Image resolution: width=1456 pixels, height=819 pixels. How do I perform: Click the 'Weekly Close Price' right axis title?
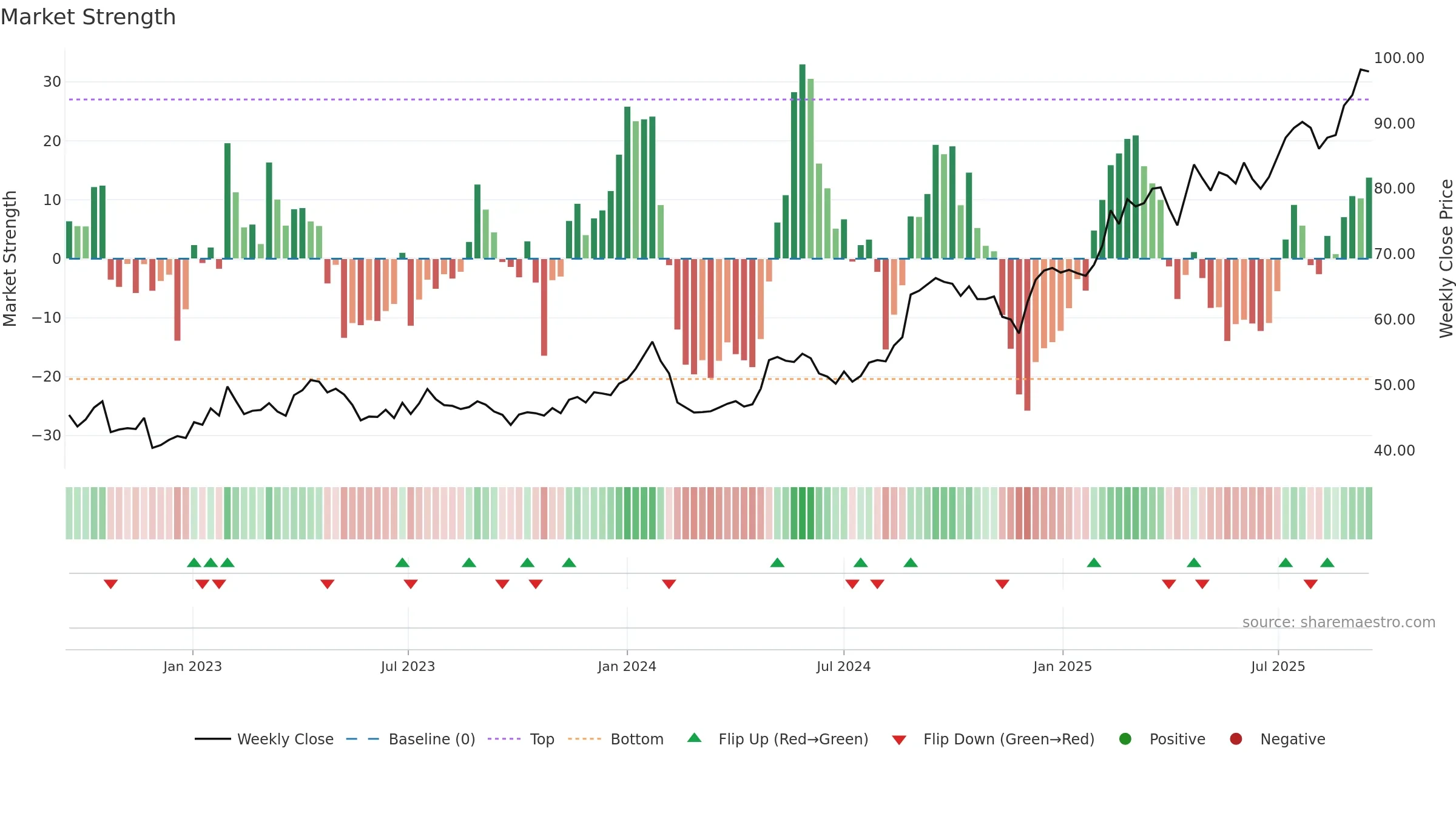tap(1446, 258)
